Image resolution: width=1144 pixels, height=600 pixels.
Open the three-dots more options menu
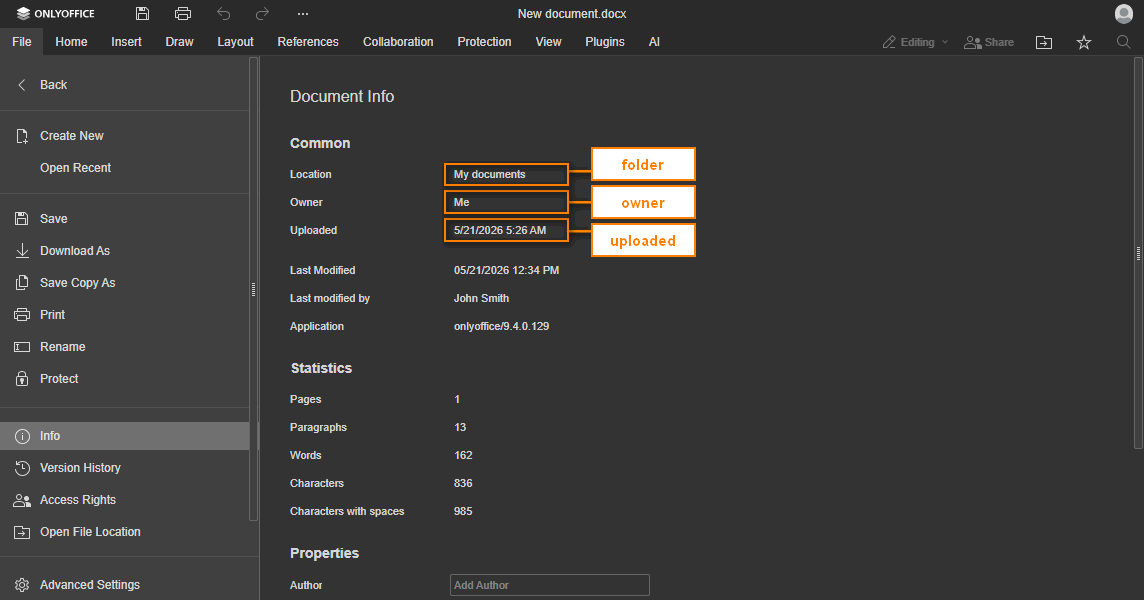(x=303, y=14)
